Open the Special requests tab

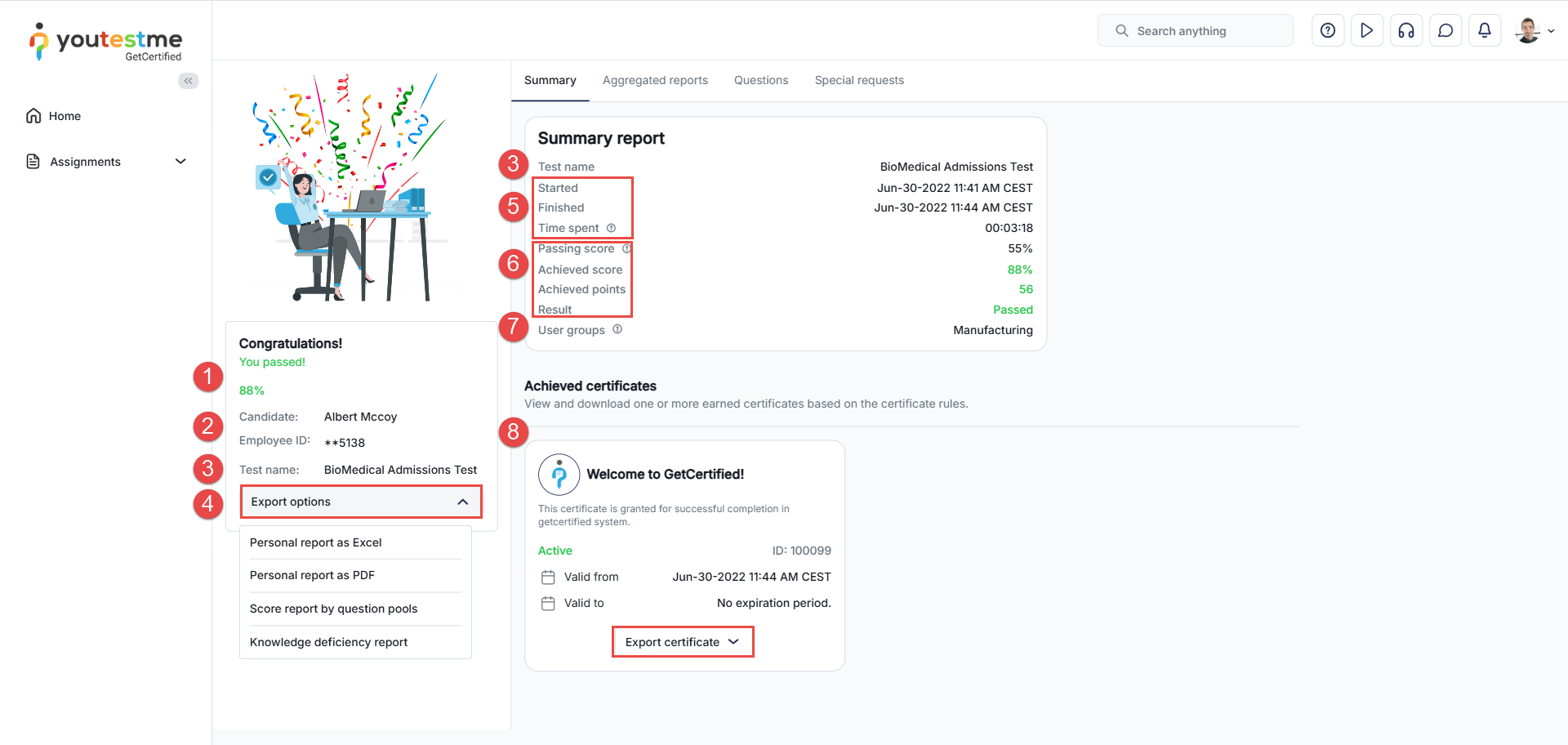(x=859, y=80)
